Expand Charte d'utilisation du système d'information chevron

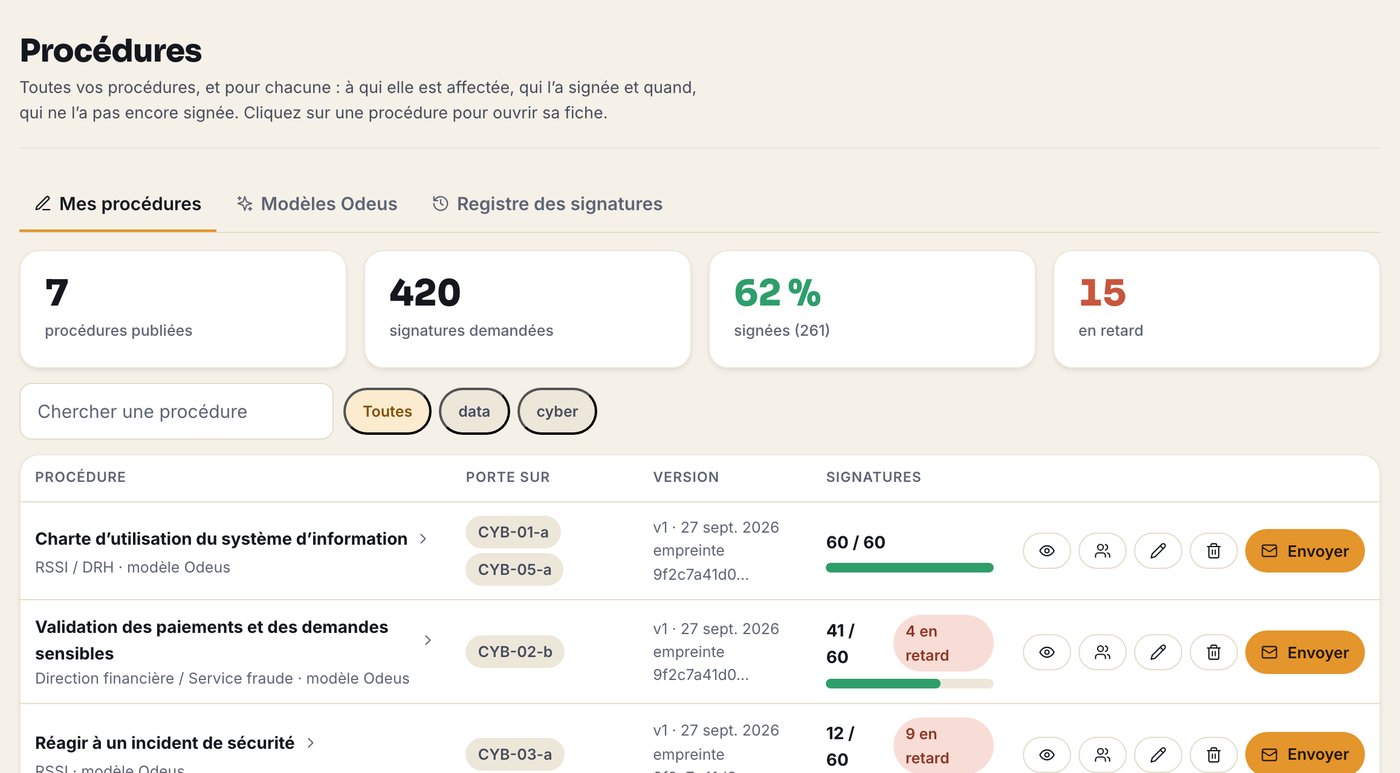click(423, 539)
